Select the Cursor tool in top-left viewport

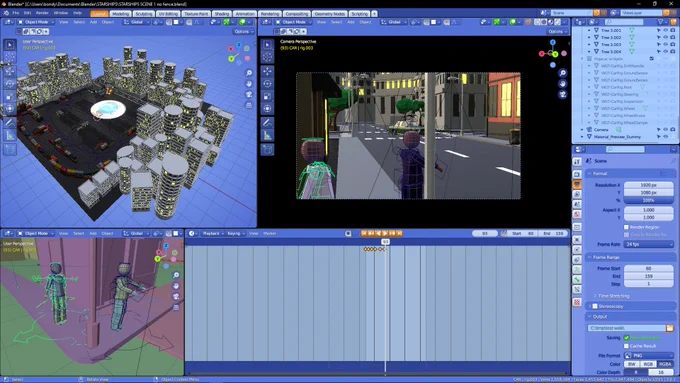(x=10, y=57)
